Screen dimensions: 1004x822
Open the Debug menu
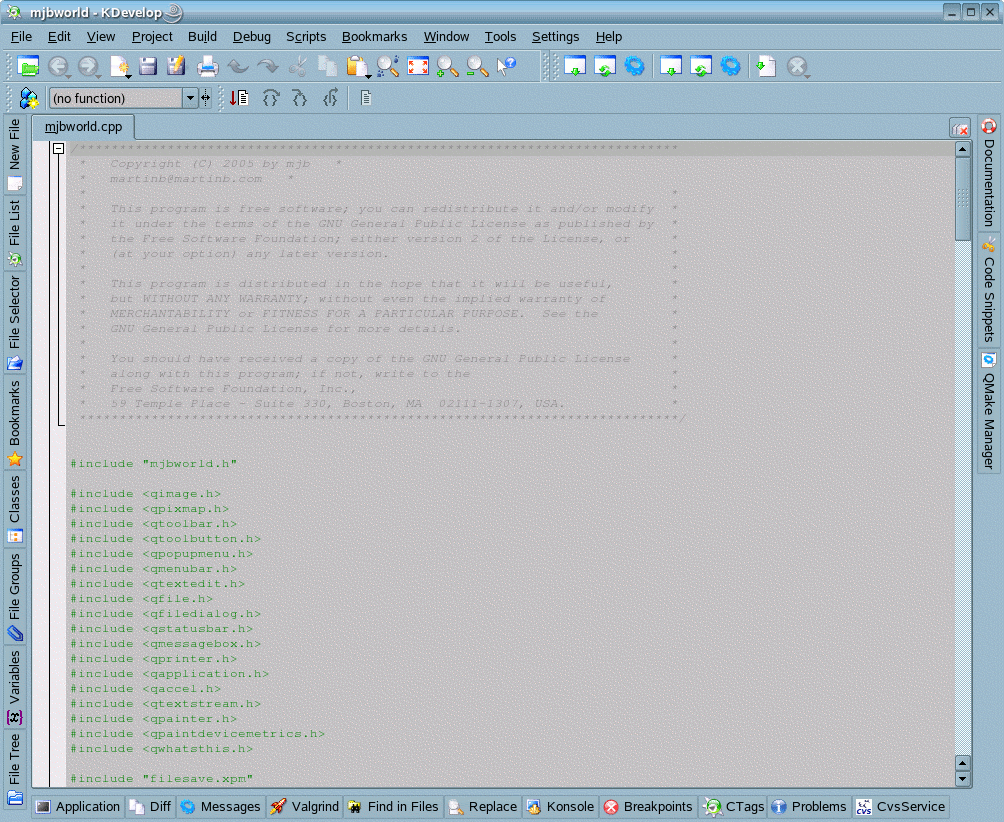251,36
